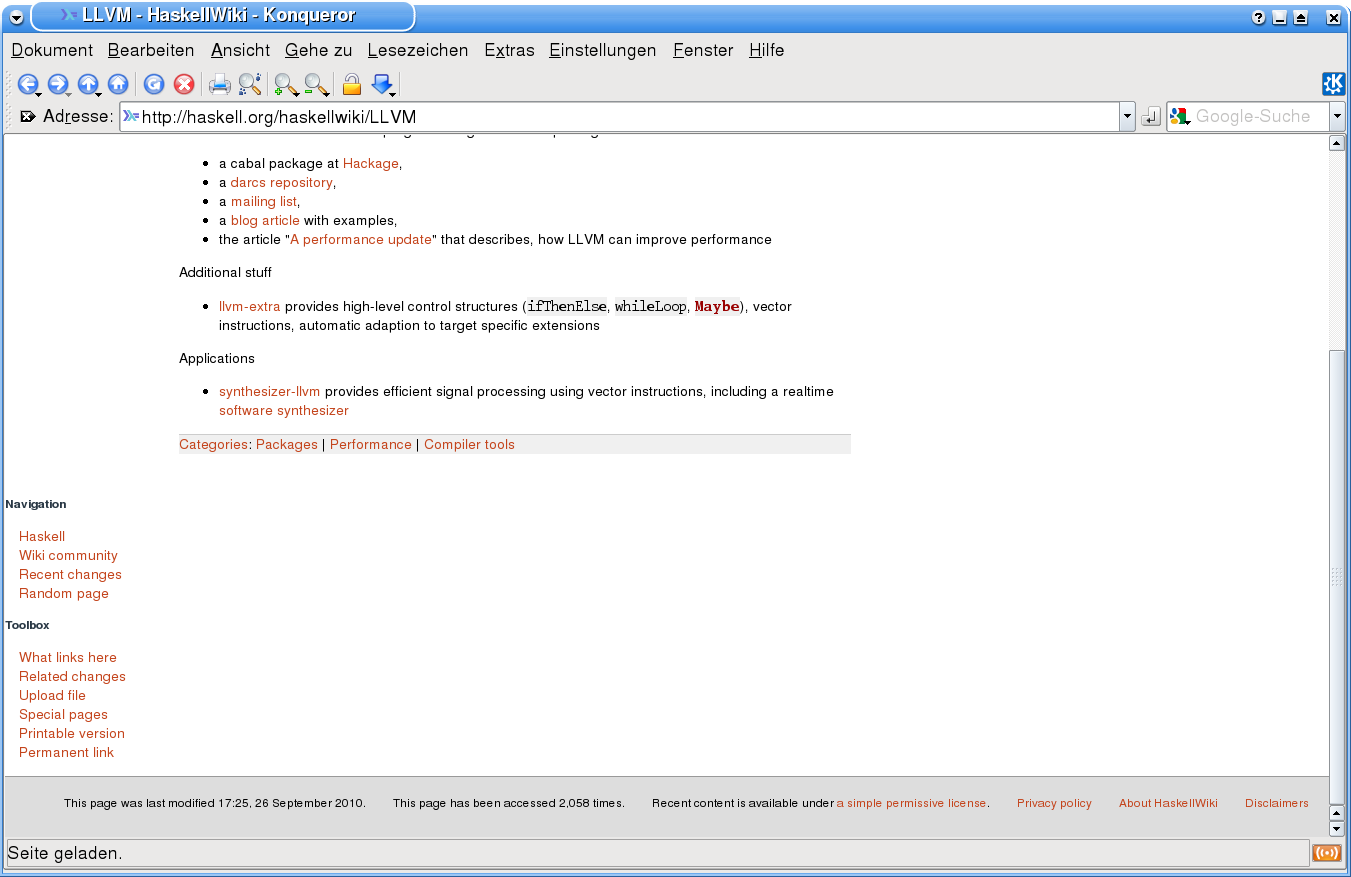Open the Hilfe menu
The image size is (1351, 877).
pos(767,50)
